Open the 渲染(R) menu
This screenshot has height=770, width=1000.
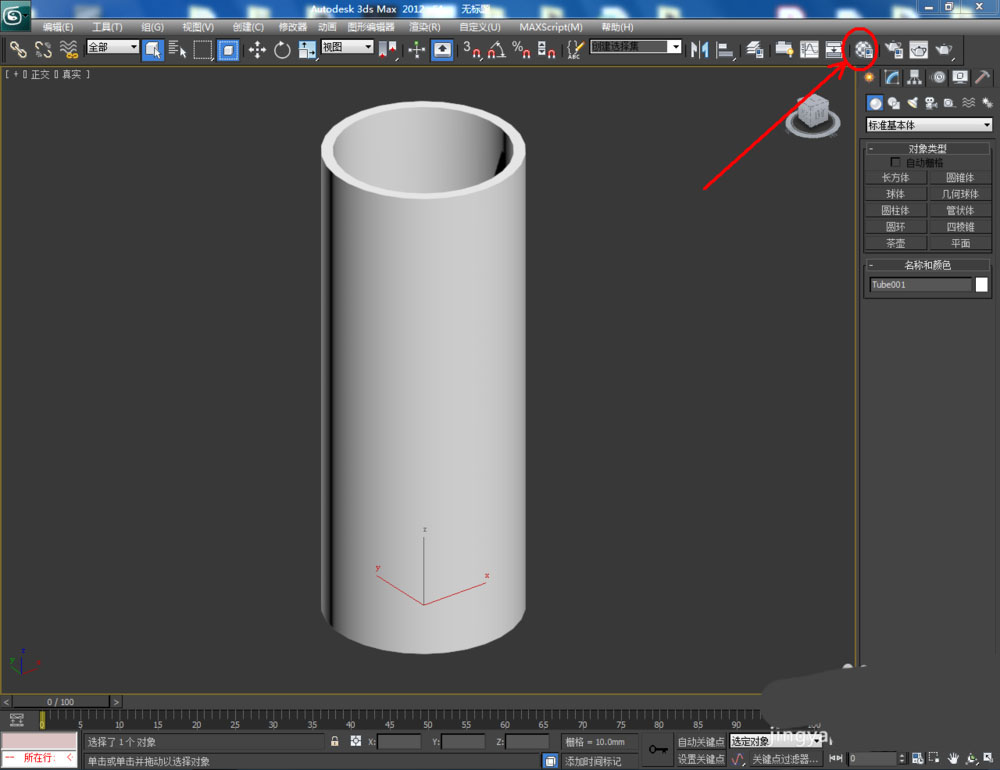pos(426,27)
